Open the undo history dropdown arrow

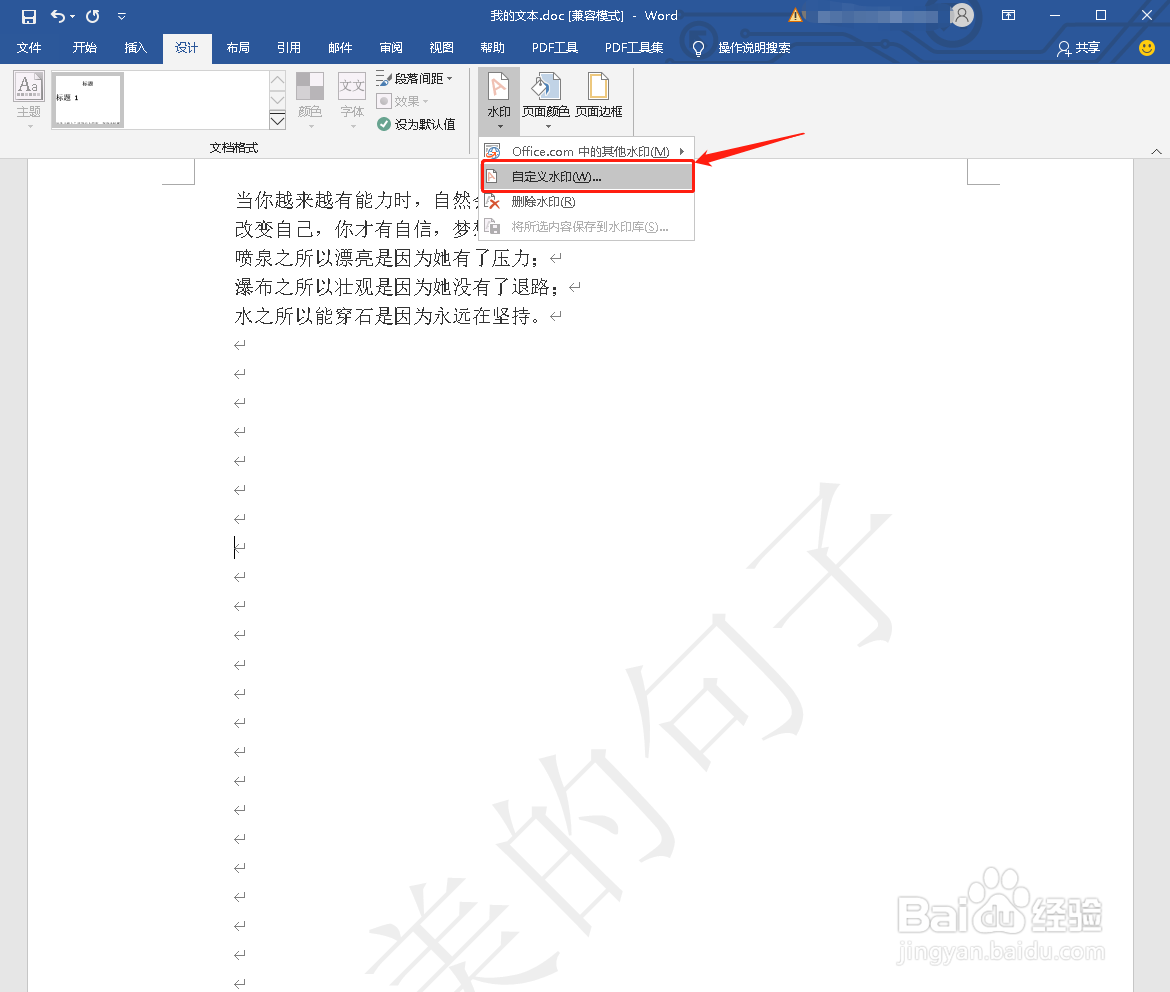point(72,16)
